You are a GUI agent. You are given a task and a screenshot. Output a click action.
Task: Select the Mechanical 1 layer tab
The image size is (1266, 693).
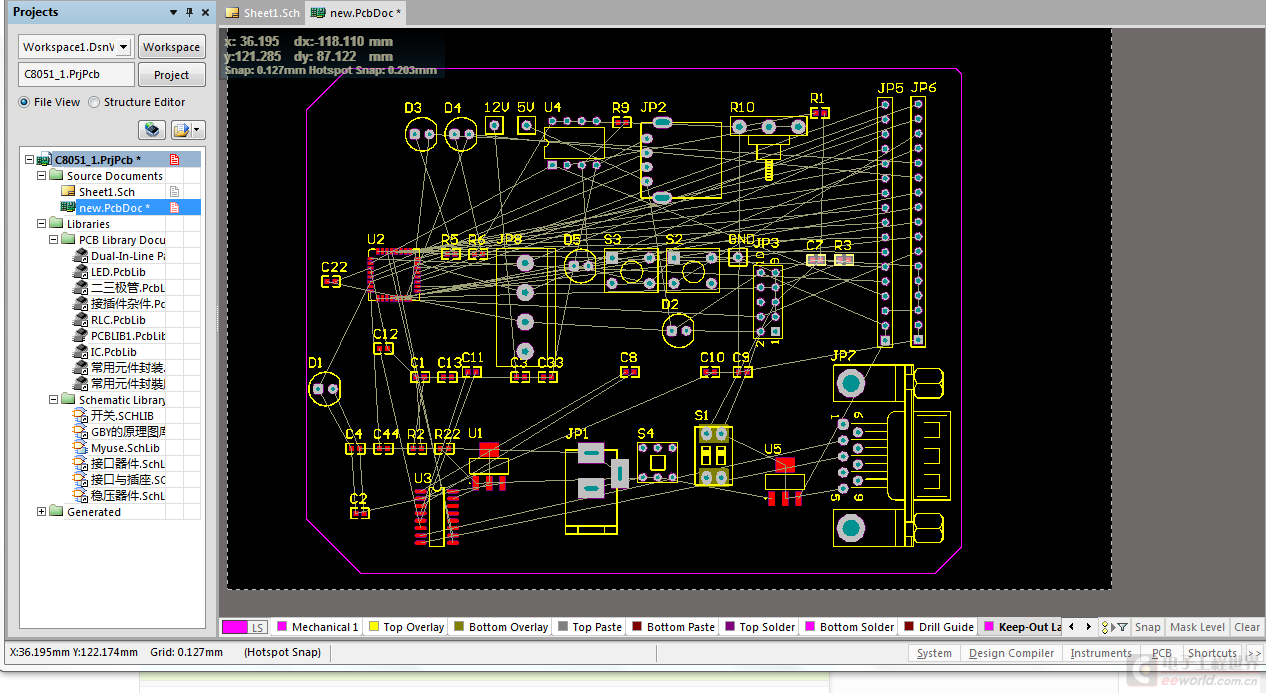point(317,627)
